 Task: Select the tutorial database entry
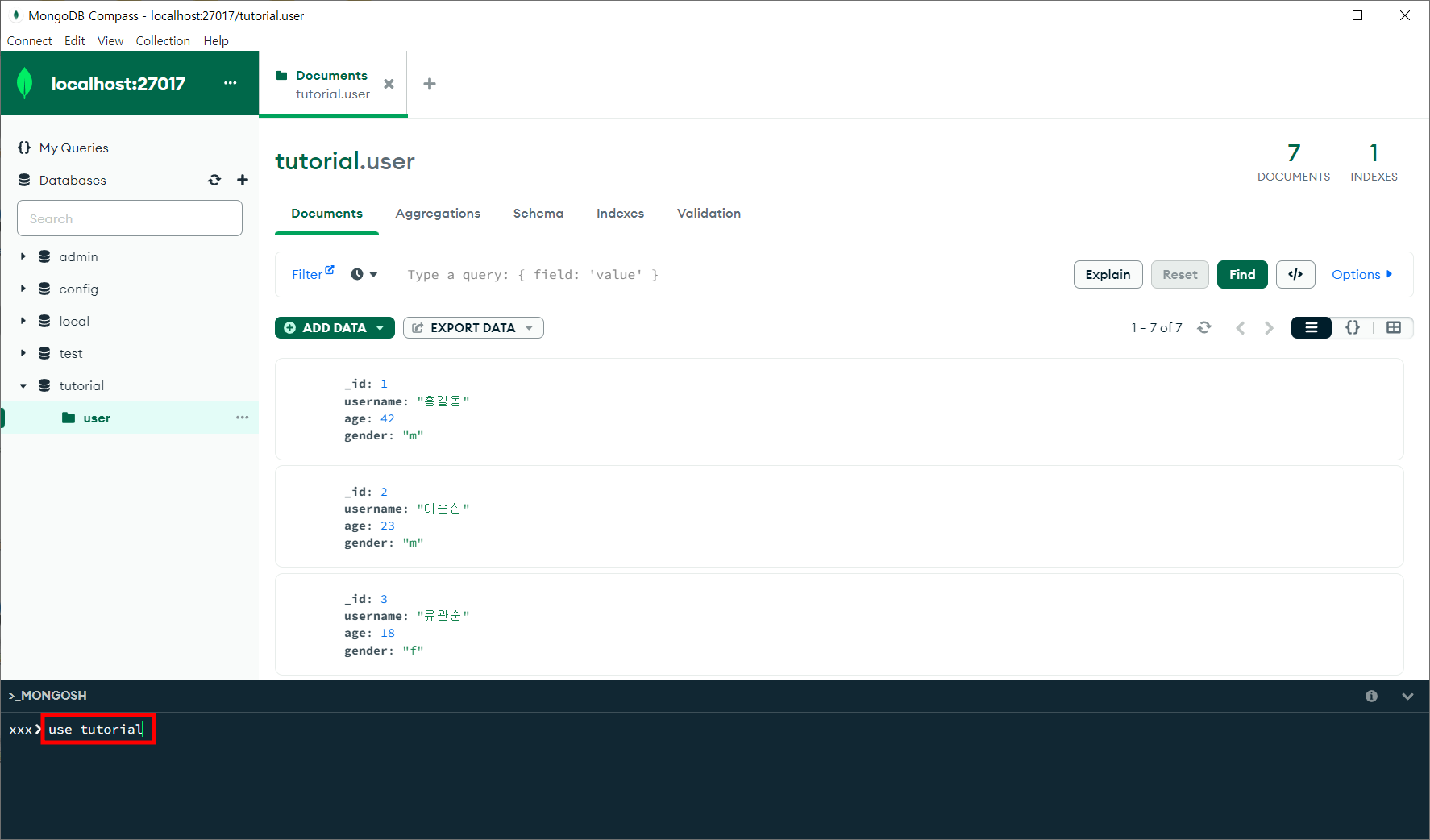(81, 385)
